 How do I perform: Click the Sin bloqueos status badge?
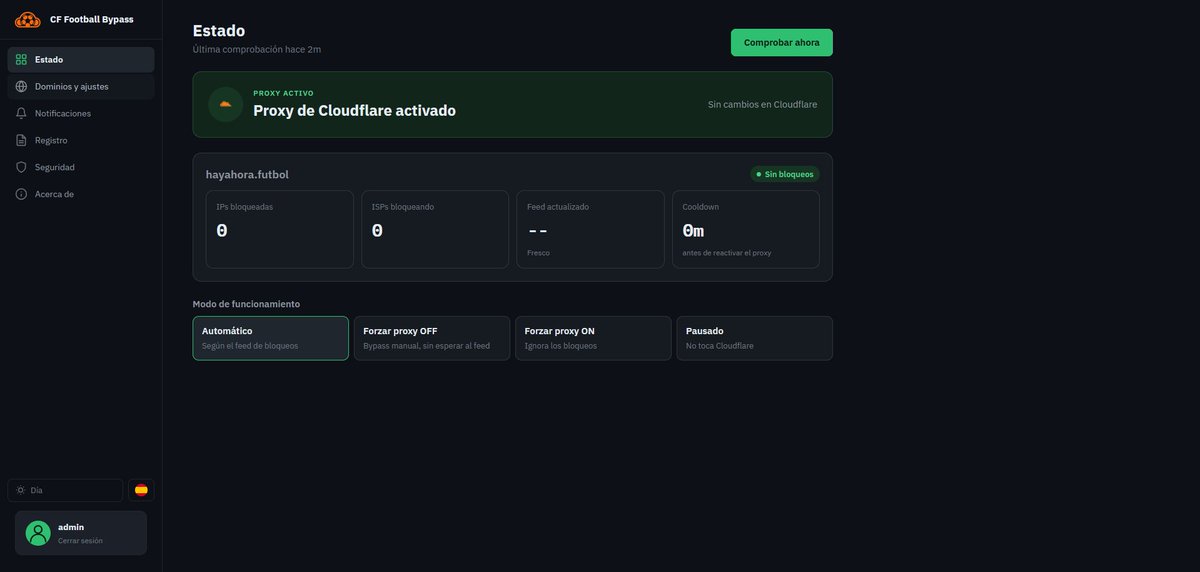tap(785, 174)
